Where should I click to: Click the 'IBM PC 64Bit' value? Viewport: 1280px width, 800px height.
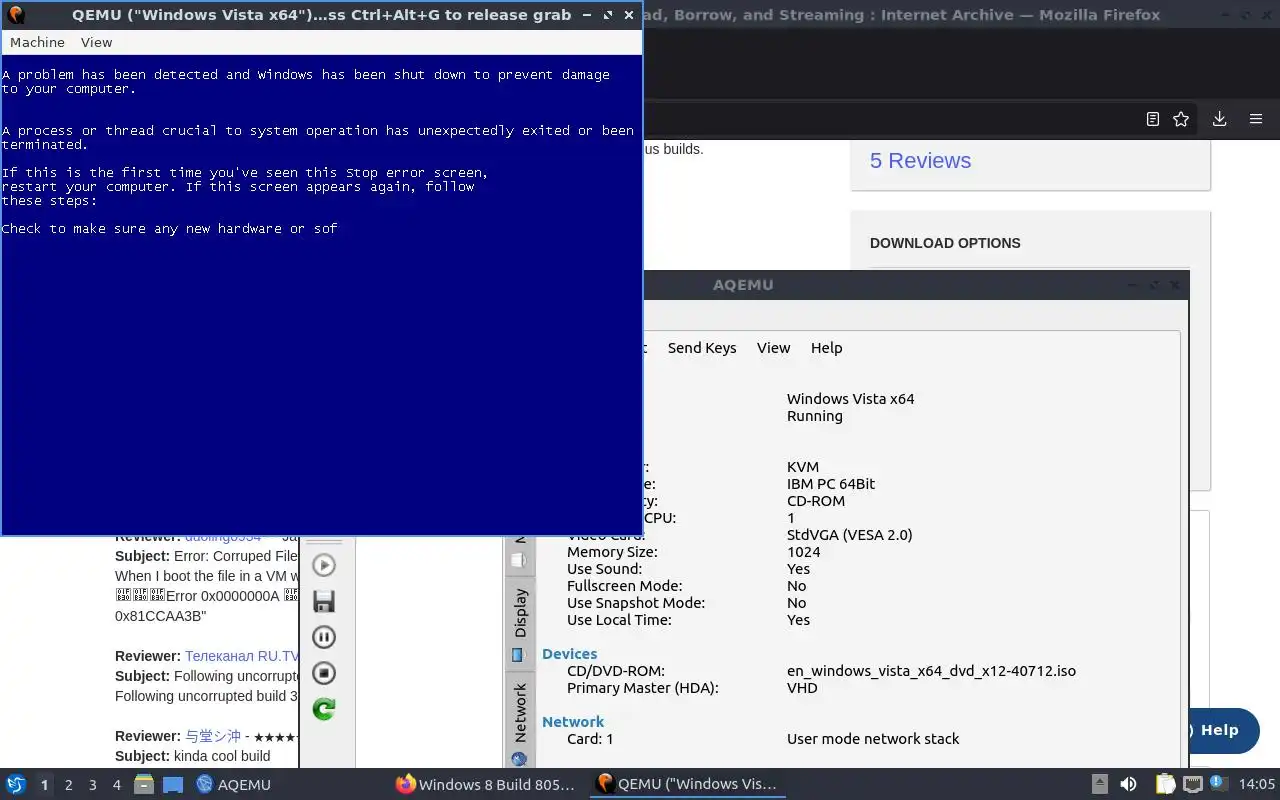[x=831, y=484]
